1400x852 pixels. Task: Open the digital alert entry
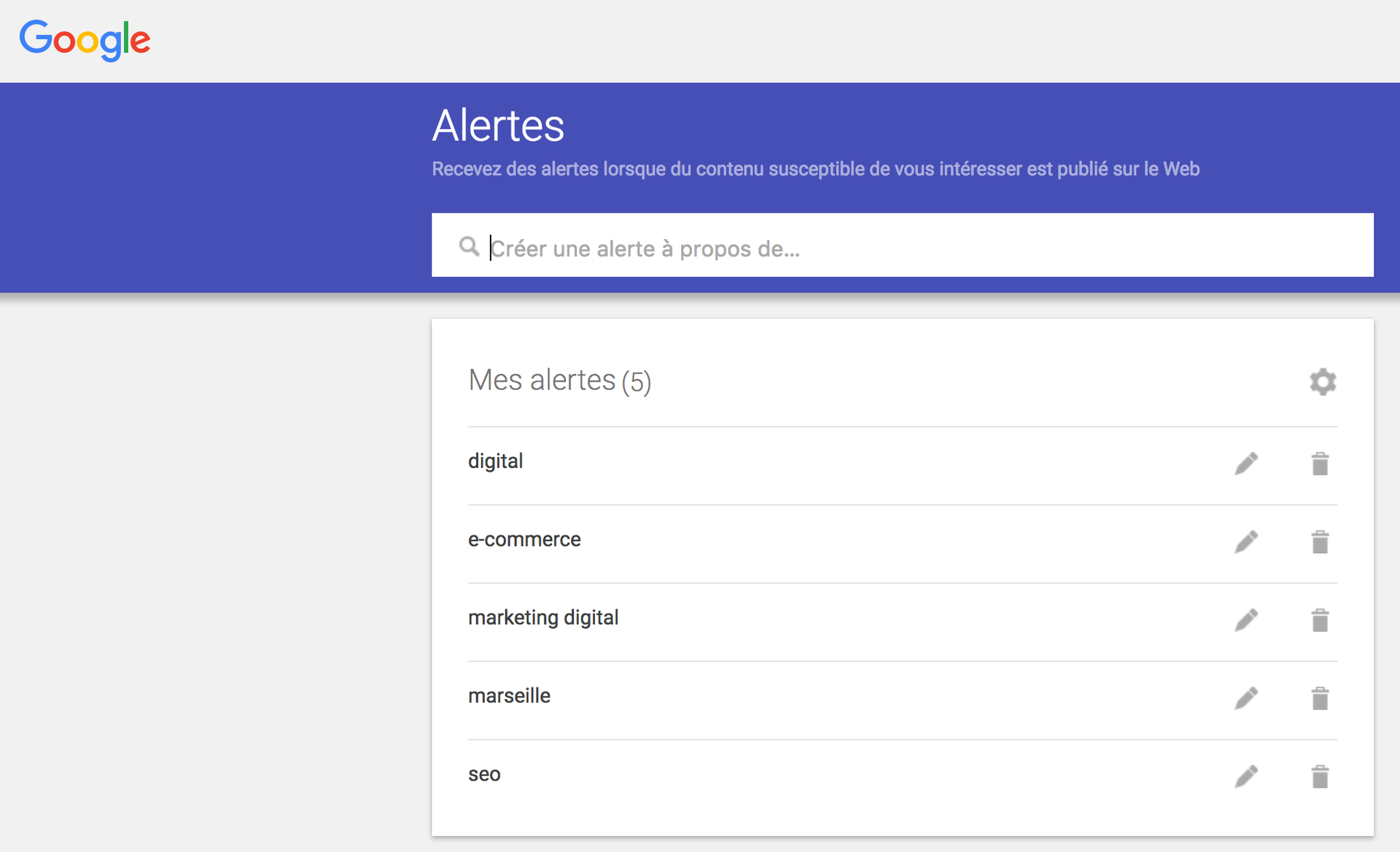click(x=496, y=461)
